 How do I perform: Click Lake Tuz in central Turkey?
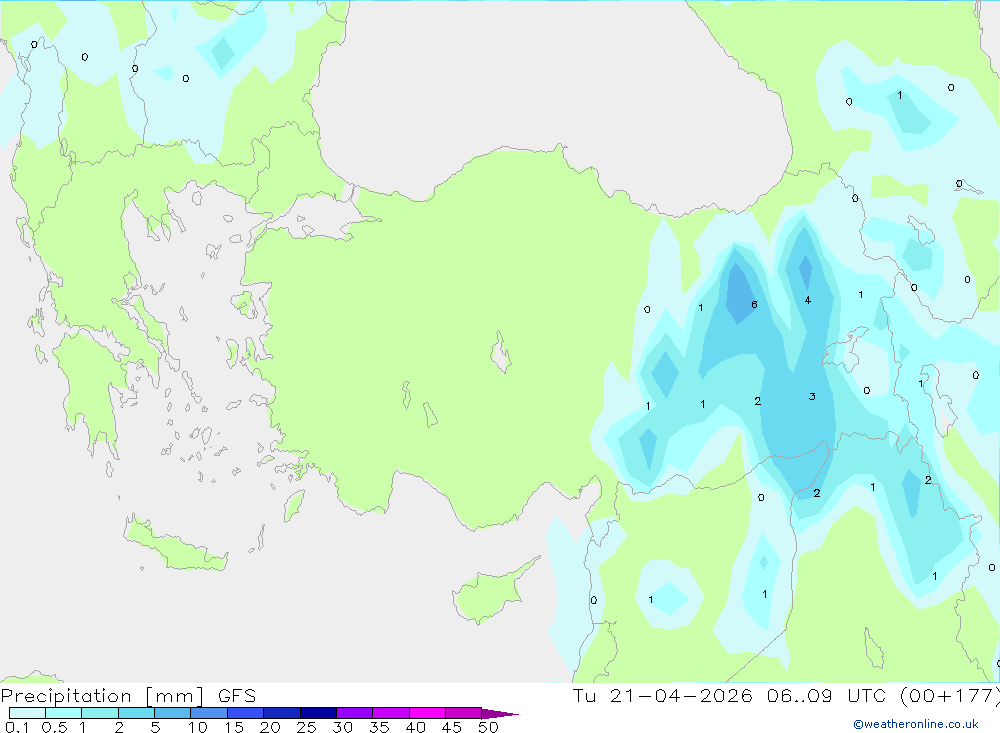pyautogui.click(x=501, y=353)
